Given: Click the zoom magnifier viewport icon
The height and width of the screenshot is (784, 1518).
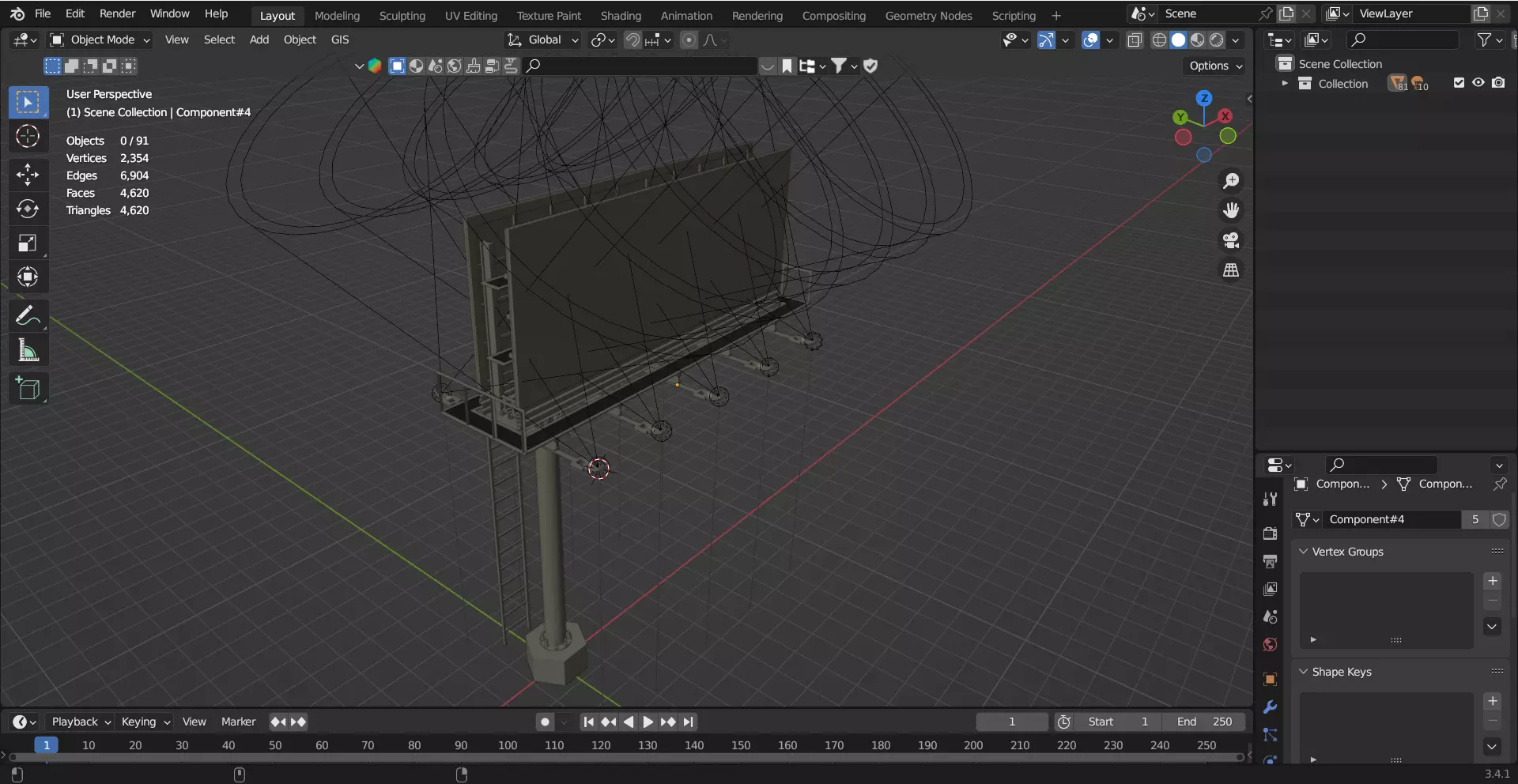Looking at the screenshot, I should [x=1231, y=181].
